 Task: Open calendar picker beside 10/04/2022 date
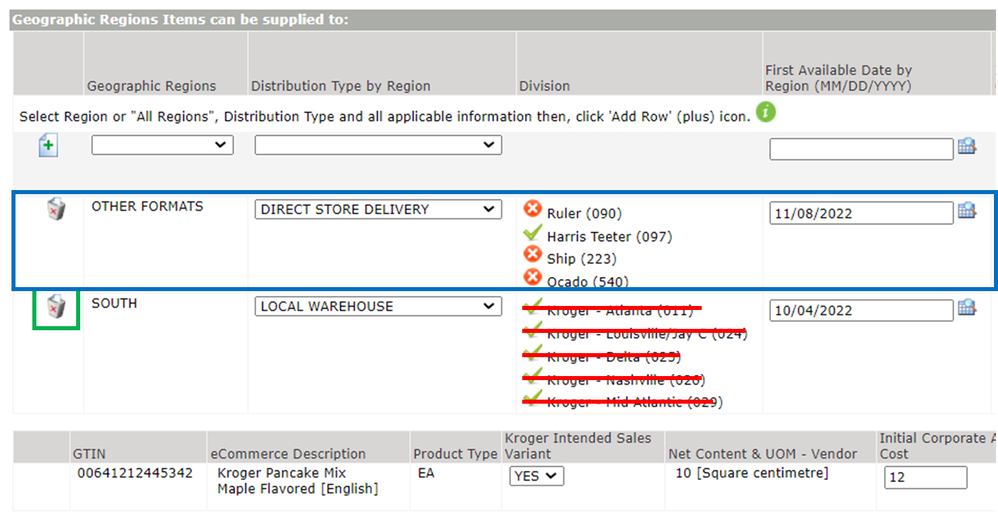[x=967, y=307]
